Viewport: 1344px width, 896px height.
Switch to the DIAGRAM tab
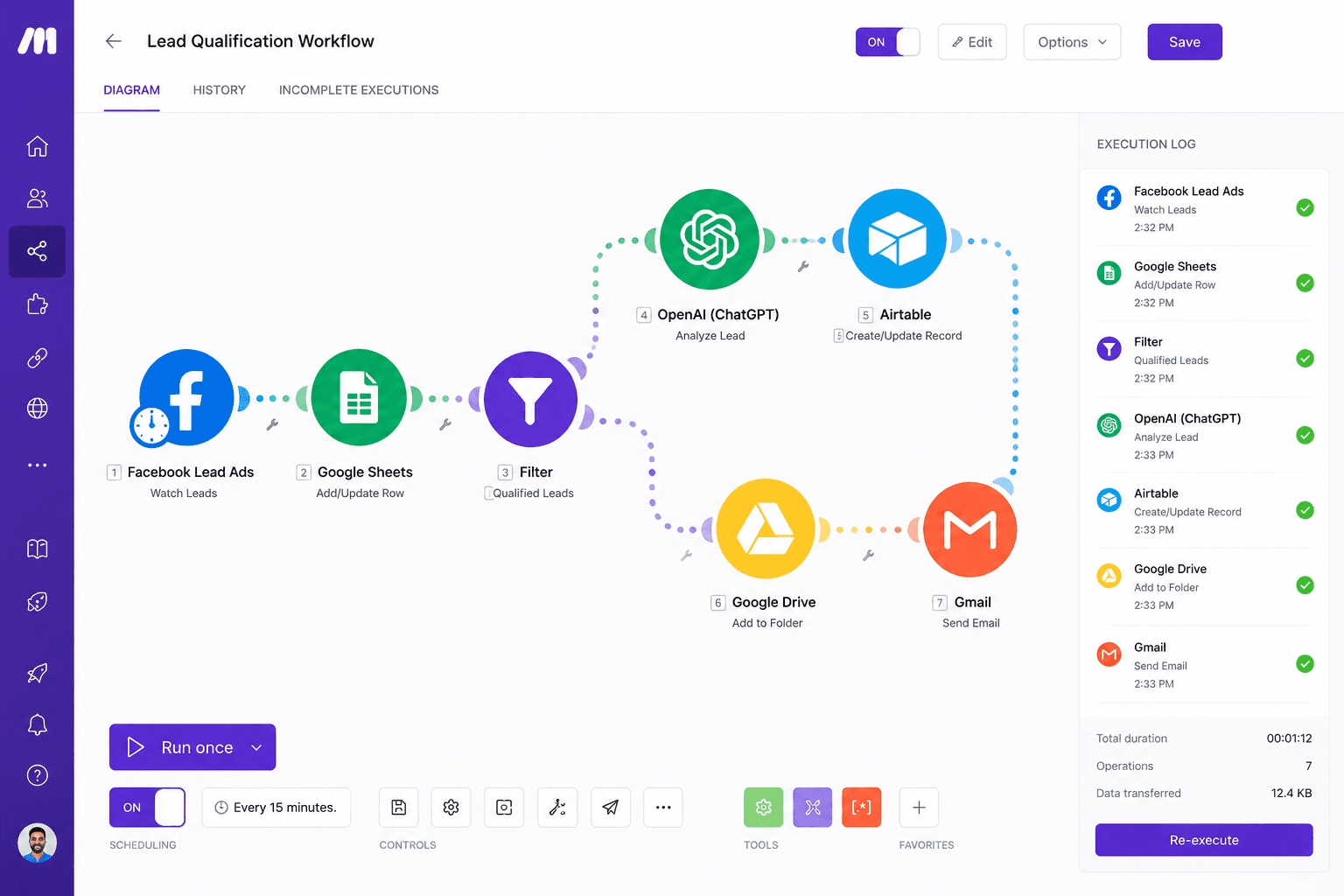click(131, 90)
